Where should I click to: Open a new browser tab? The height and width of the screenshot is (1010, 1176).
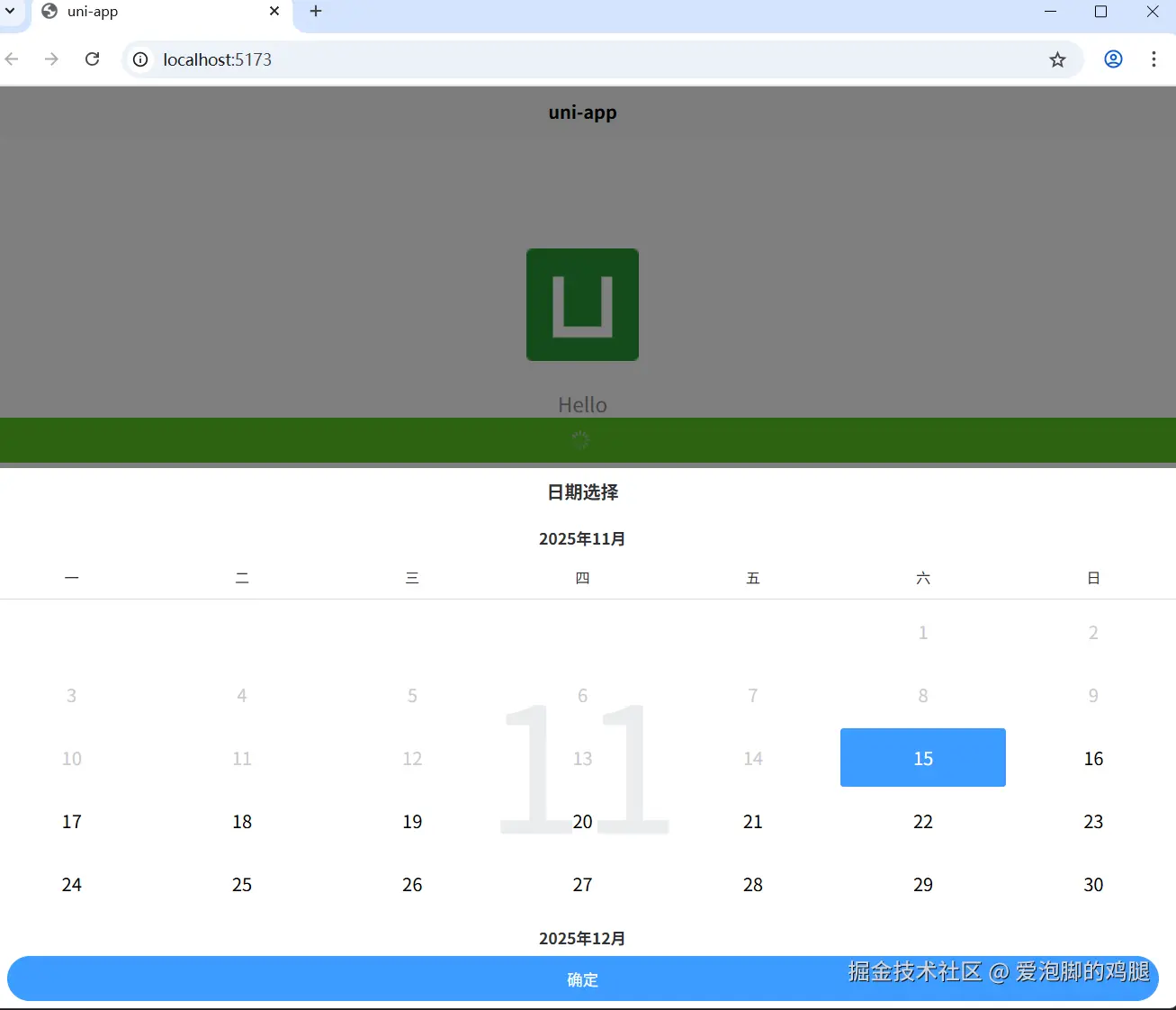[316, 12]
